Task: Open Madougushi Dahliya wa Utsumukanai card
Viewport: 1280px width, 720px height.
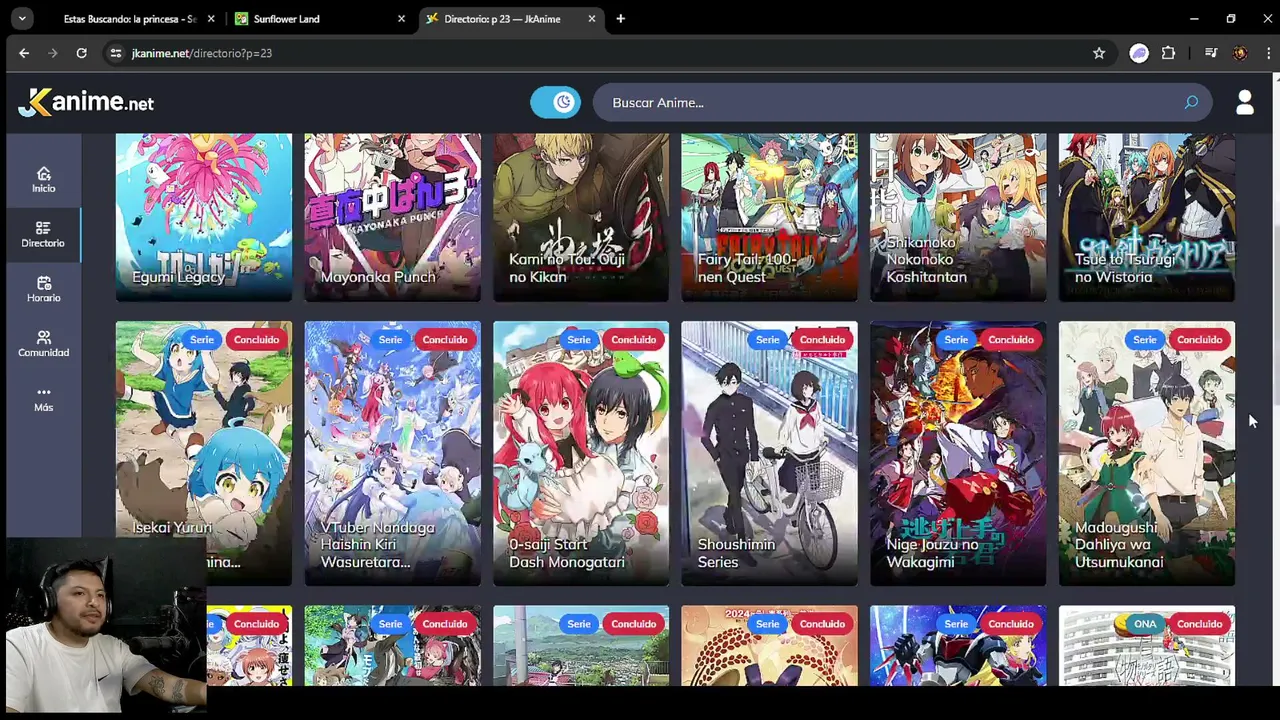Action: [1147, 453]
